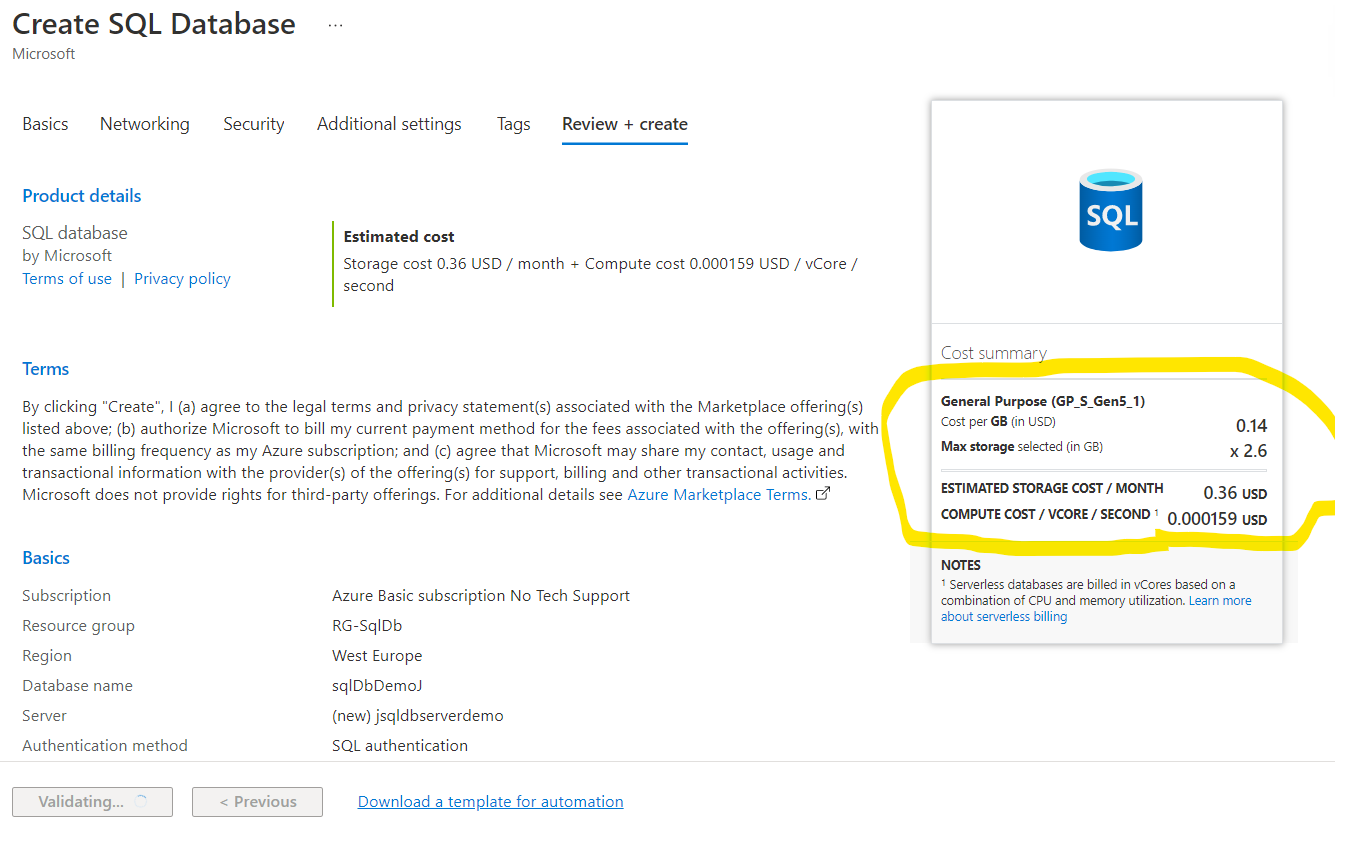This screenshot has height=841, width=1355.
Task: Click the SQL authentication value
Action: coord(400,746)
